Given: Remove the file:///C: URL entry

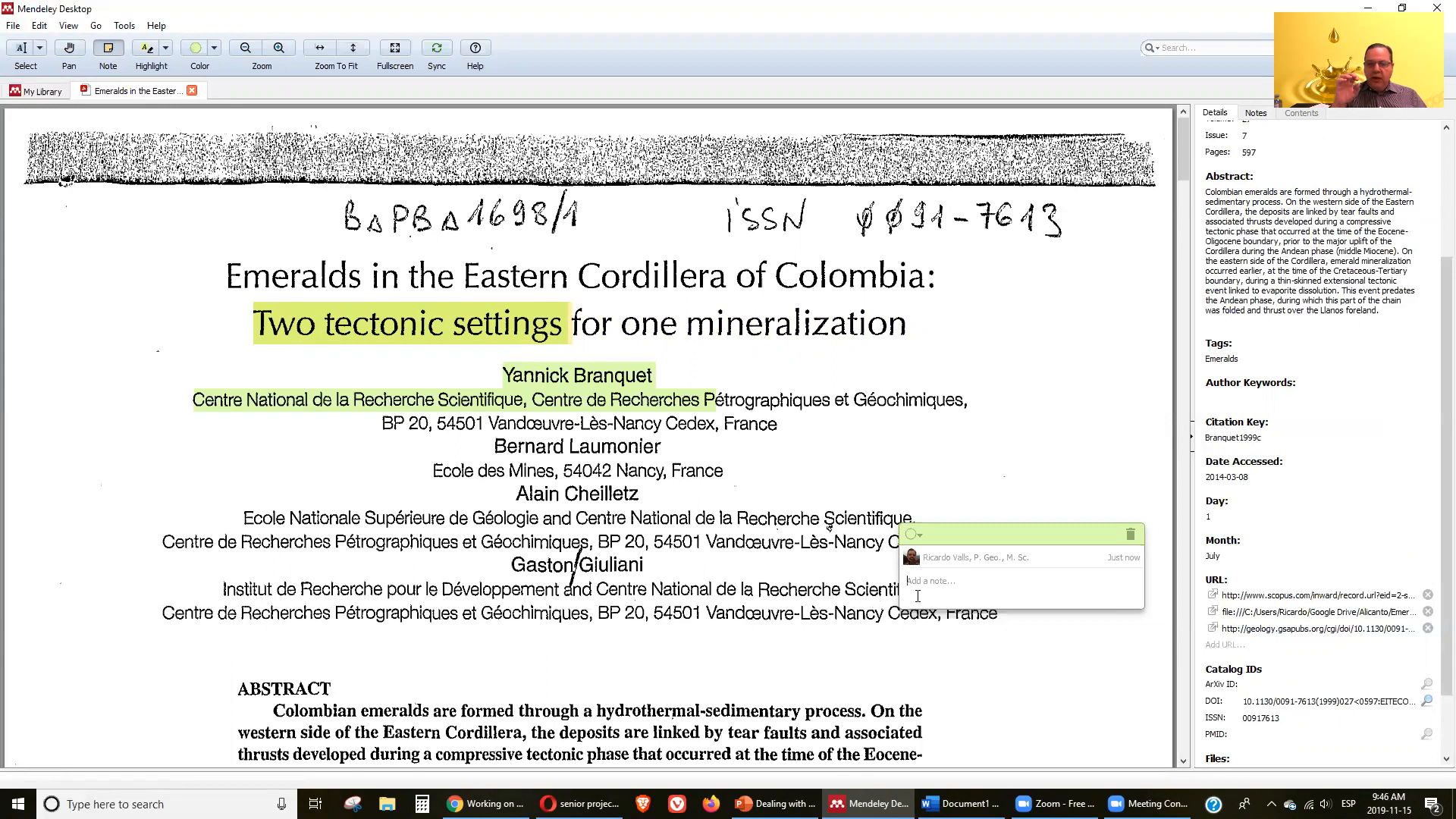Looking at the screenshot, I should click(1427, 612).
